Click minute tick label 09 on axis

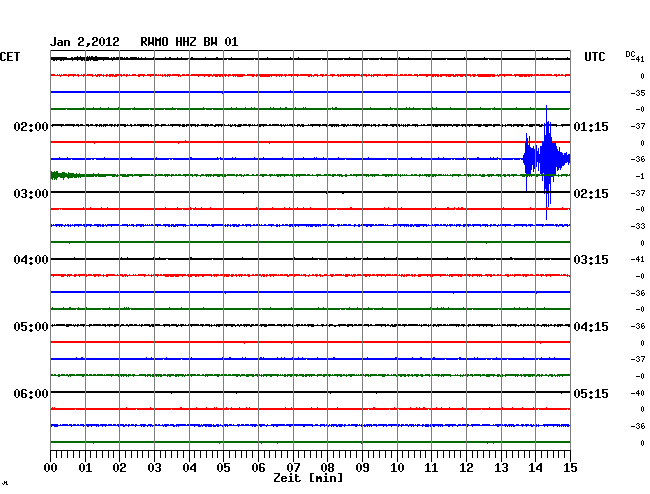click(x=362, y=467)
